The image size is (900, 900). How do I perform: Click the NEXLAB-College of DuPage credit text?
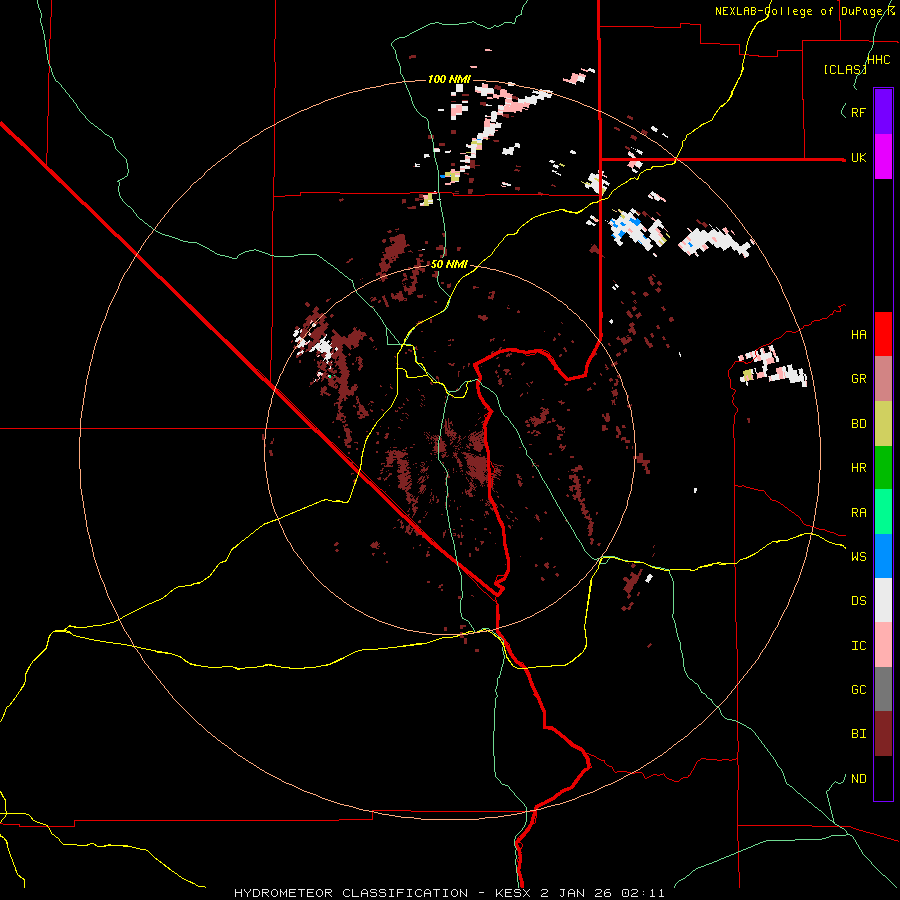tap(802, 11)
